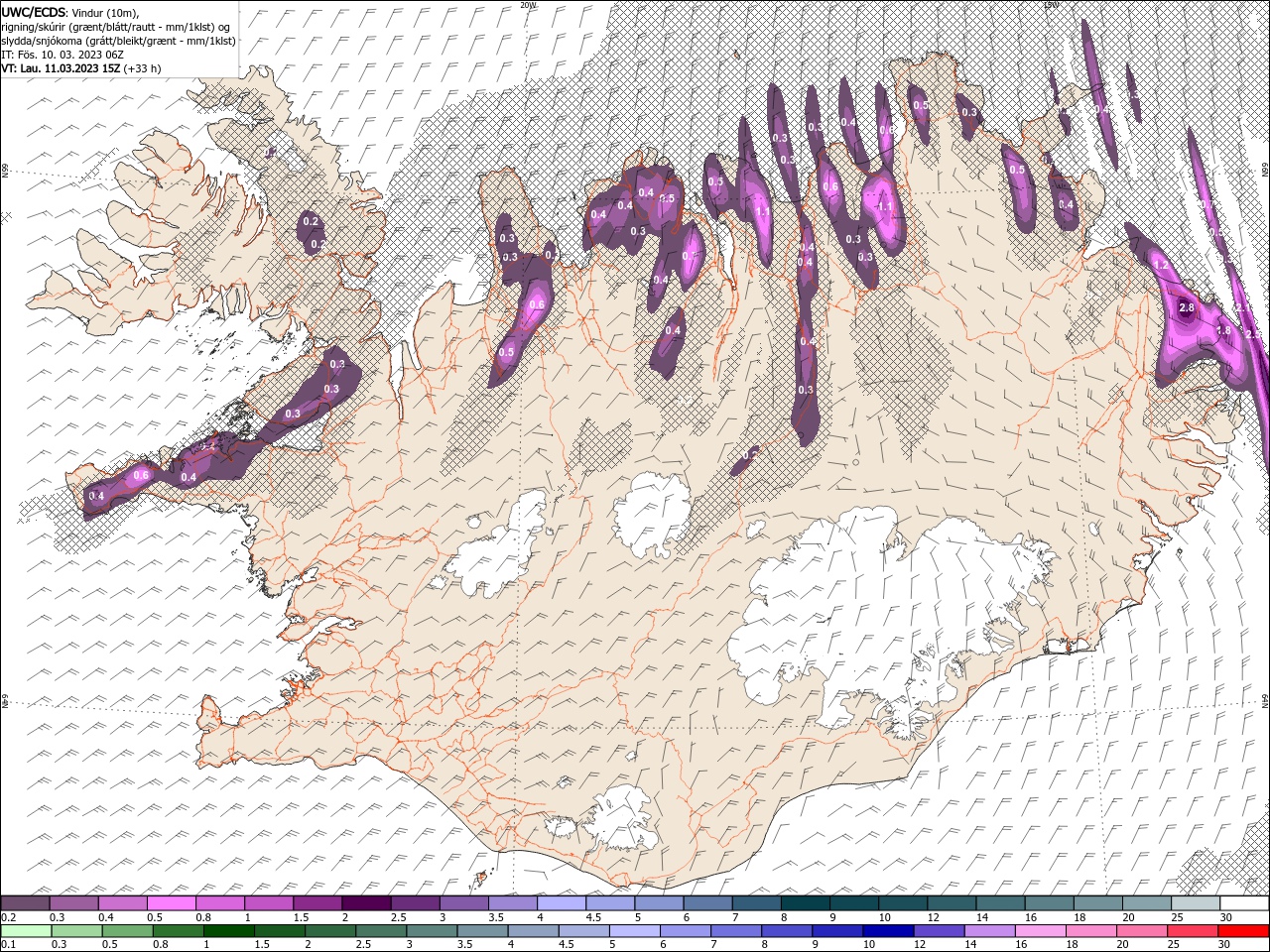Click the 20W longitude label at the top edge
The width and height of the screenshot is (1270, 952).
pos(527,5)
